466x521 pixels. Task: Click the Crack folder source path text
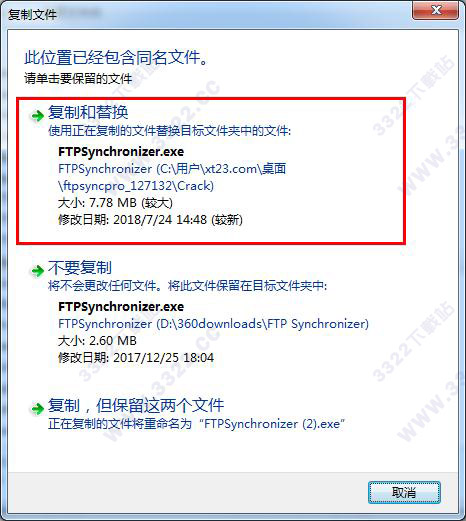tap(172, 177)
